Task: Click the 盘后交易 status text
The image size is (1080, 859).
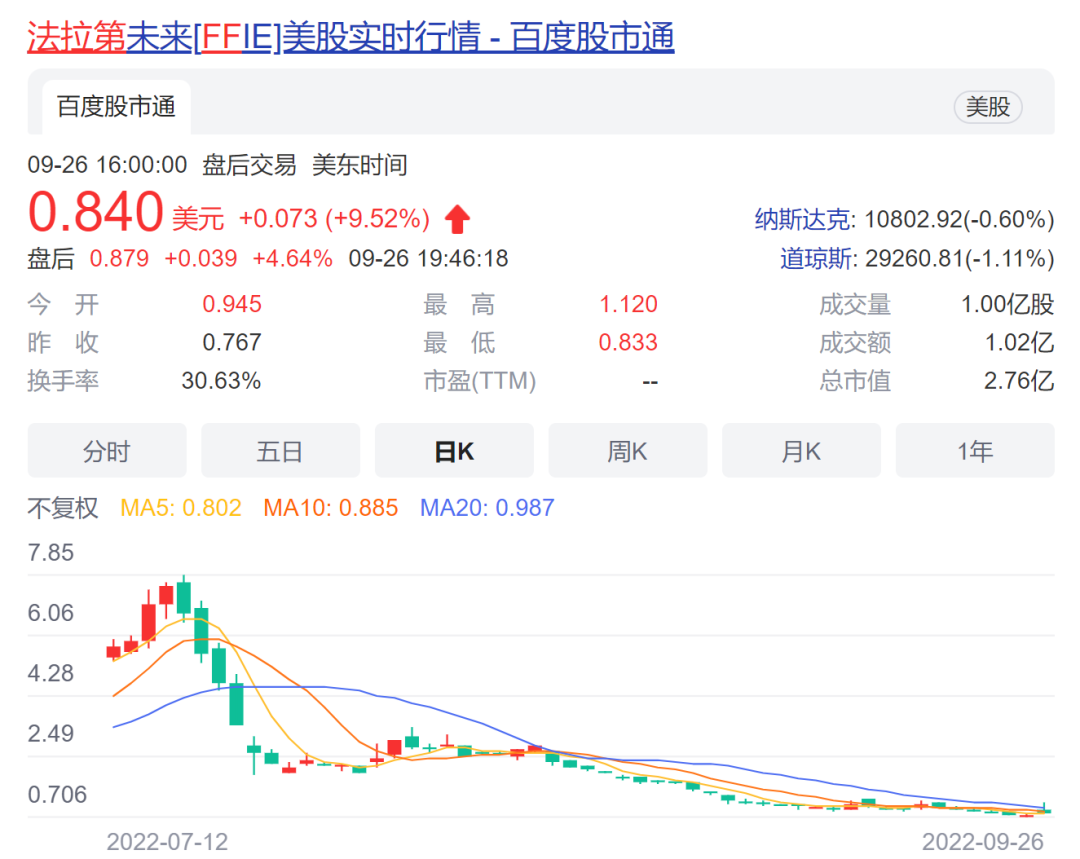Action: (249, 165)
